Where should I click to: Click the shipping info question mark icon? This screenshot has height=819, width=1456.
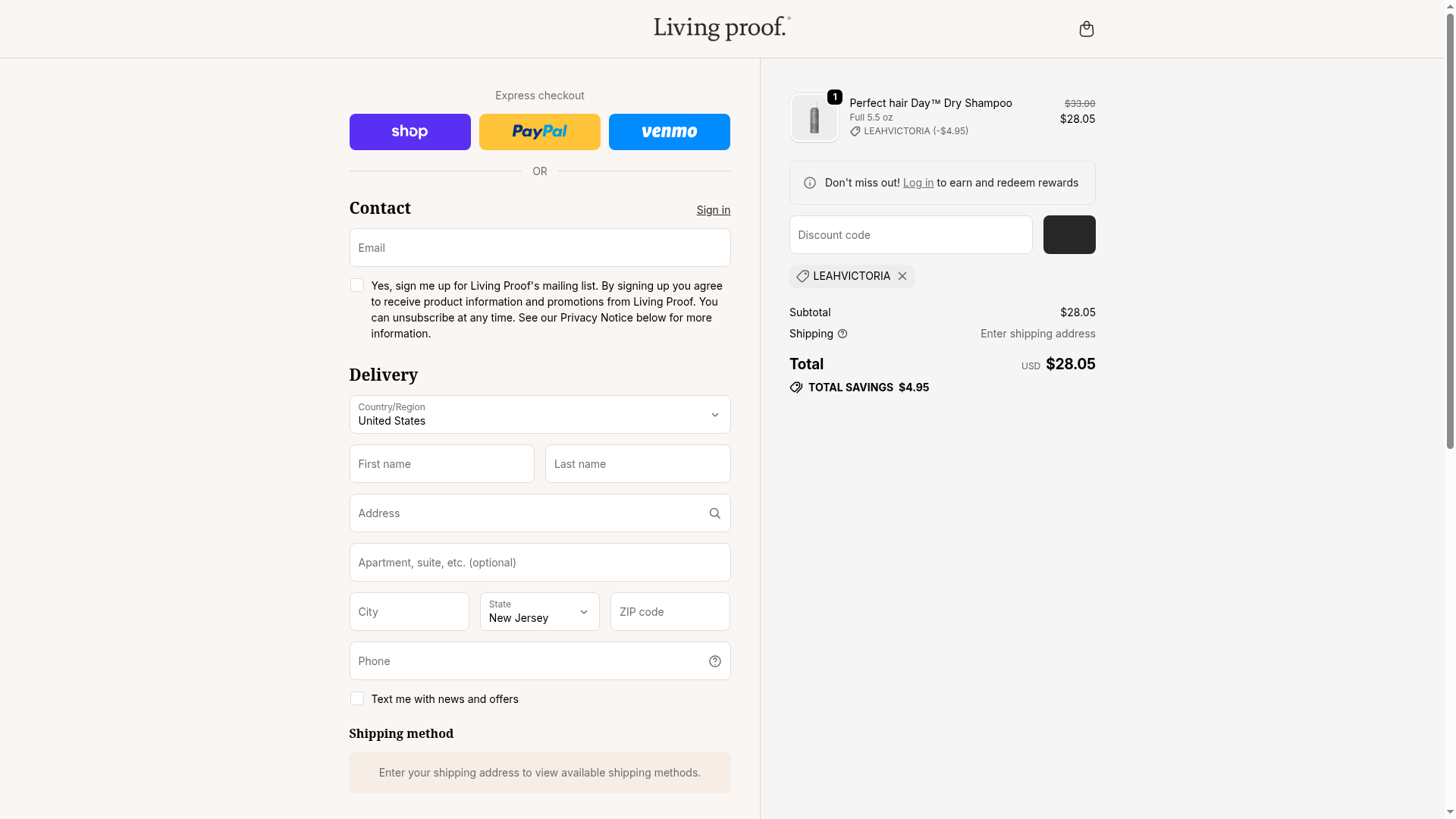coord(843,334)
